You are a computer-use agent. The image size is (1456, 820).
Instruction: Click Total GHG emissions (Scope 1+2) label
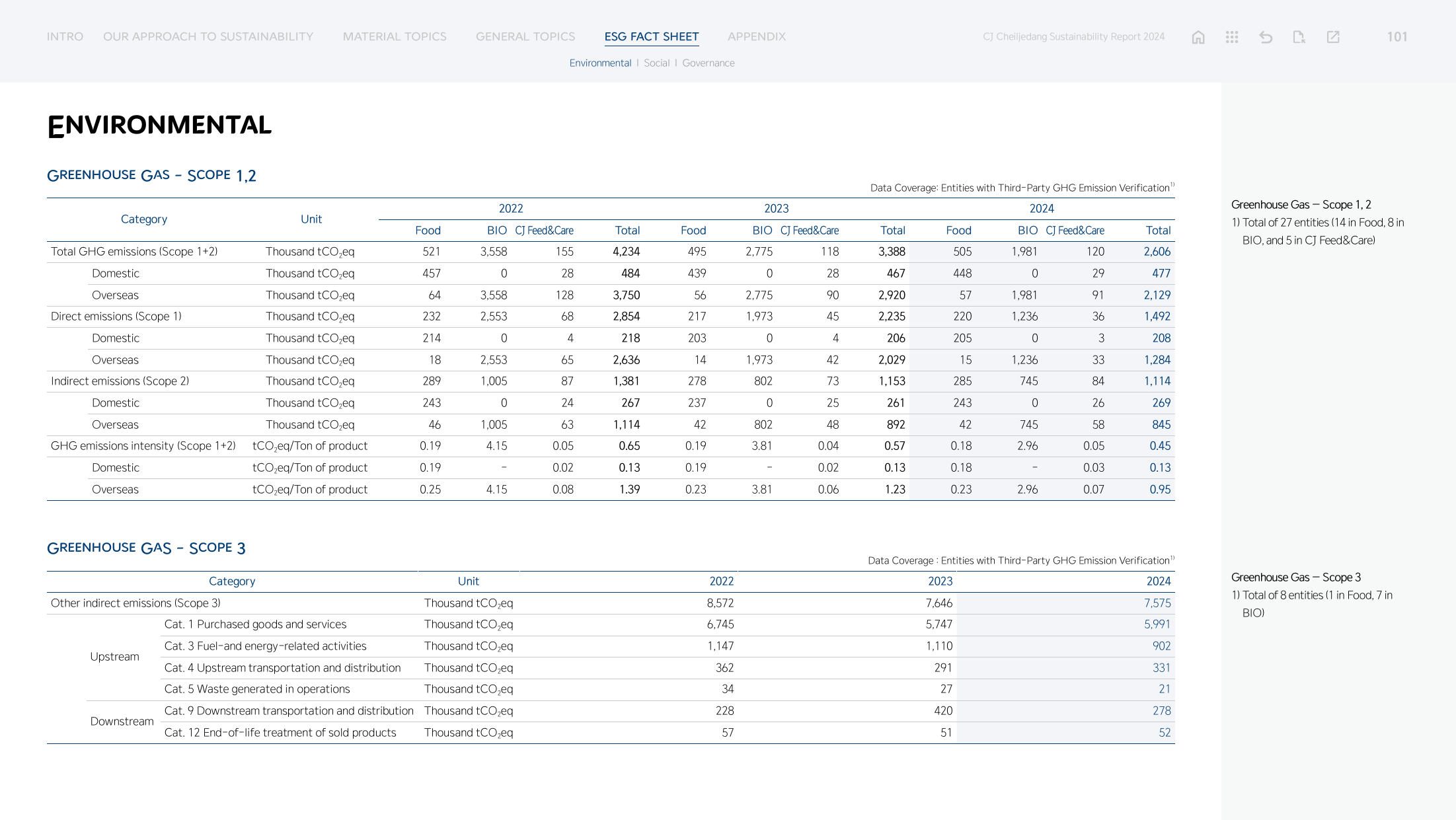134,252
